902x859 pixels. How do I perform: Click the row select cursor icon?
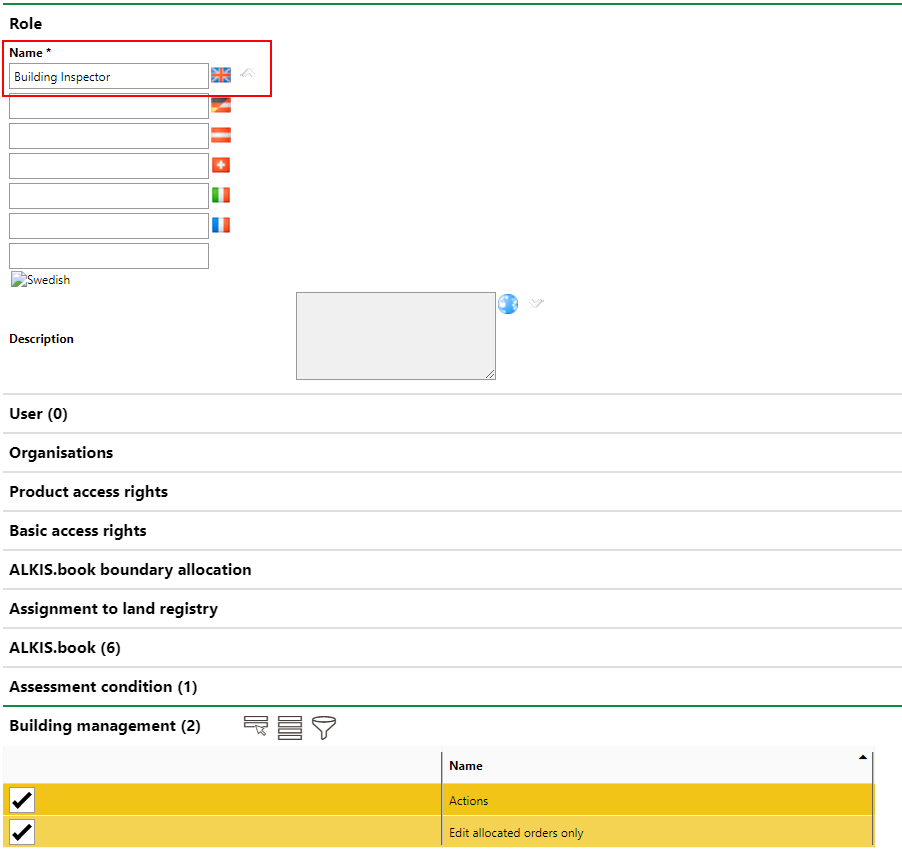[256, 727]
